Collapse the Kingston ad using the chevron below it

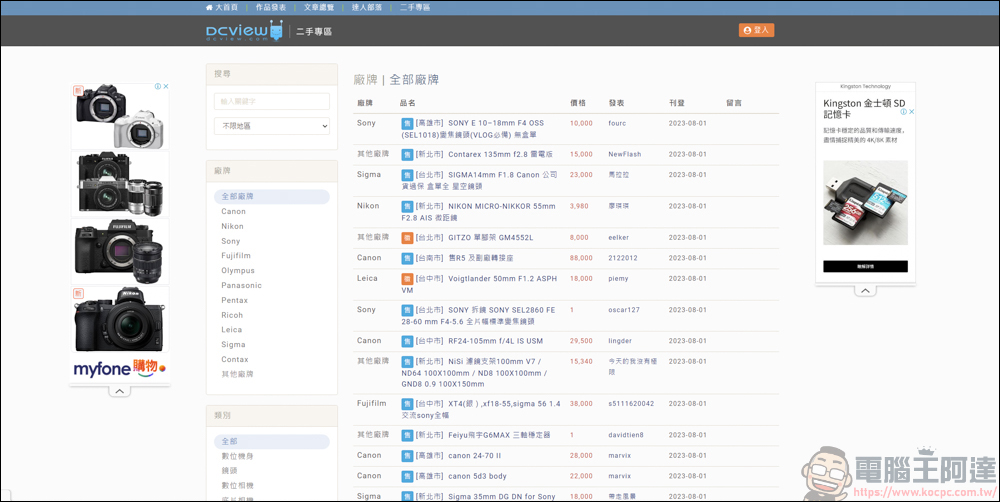[864, 291]
